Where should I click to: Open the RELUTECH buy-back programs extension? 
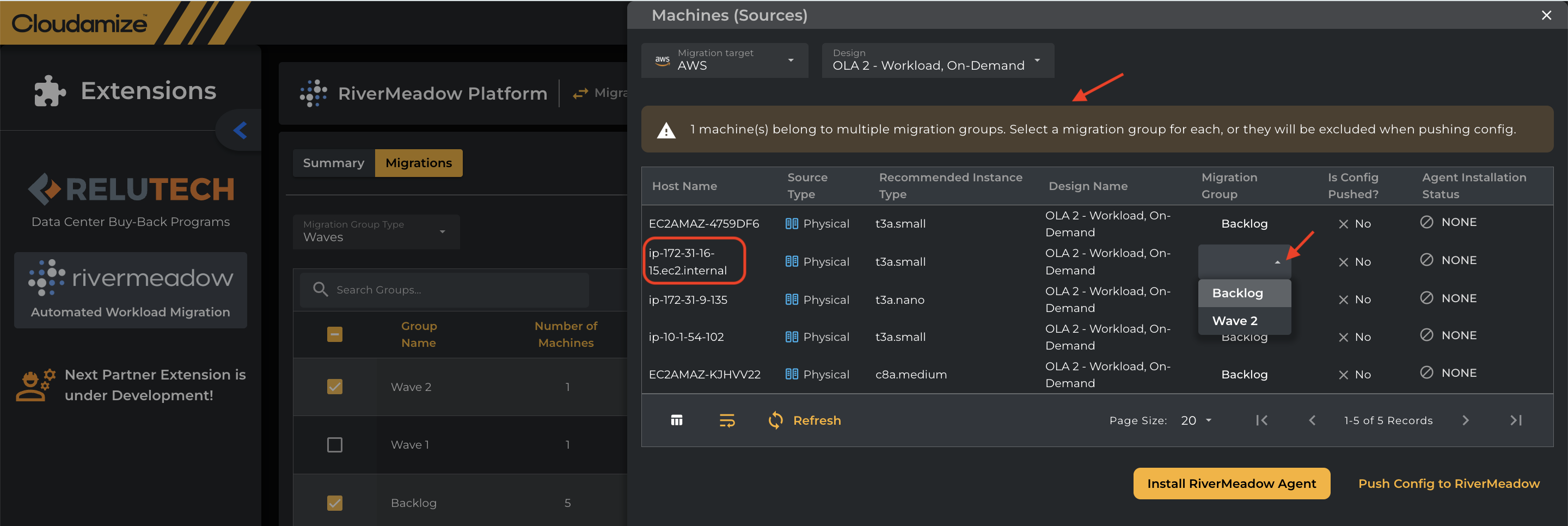click(131, 200)
